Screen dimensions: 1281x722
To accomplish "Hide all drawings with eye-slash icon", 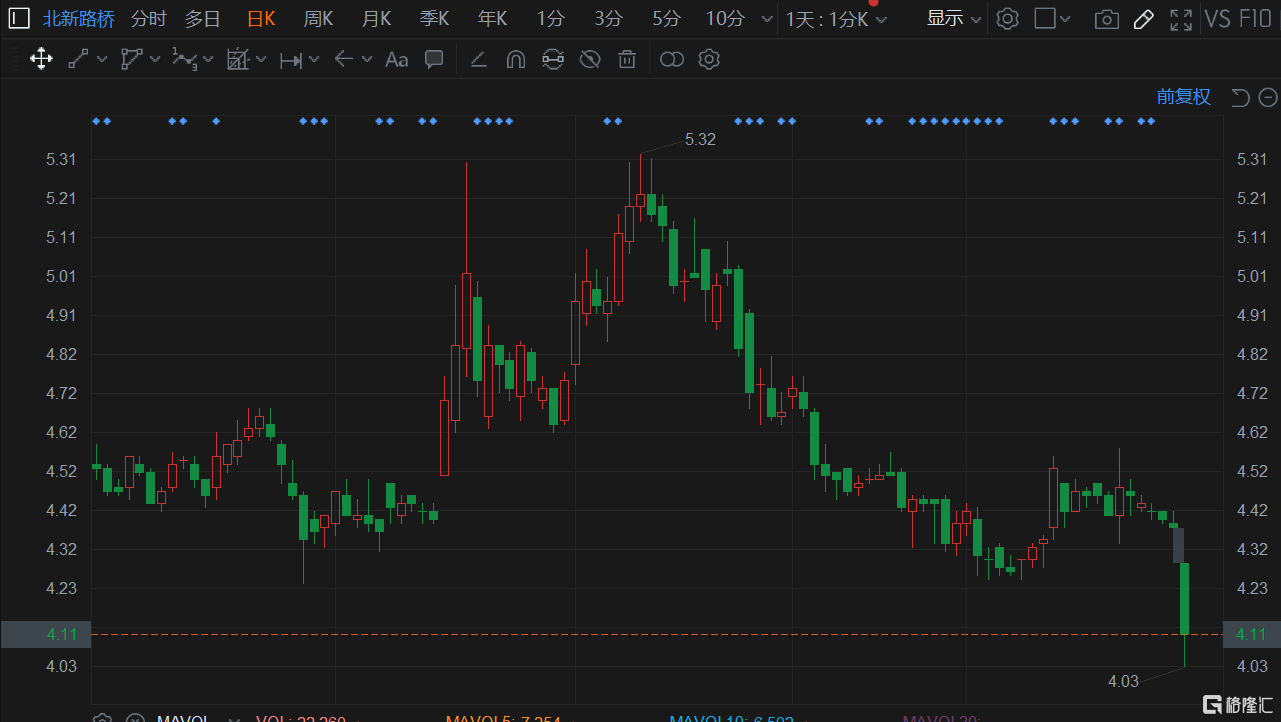I will pos(590,59).
